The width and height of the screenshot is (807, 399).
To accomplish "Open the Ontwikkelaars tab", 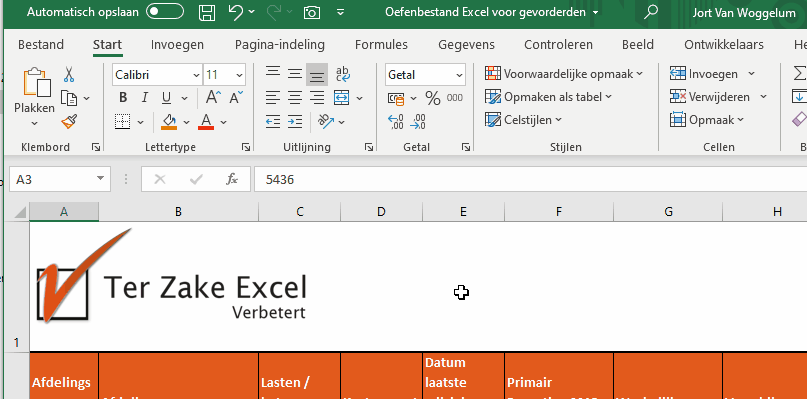I will point(724,45).
